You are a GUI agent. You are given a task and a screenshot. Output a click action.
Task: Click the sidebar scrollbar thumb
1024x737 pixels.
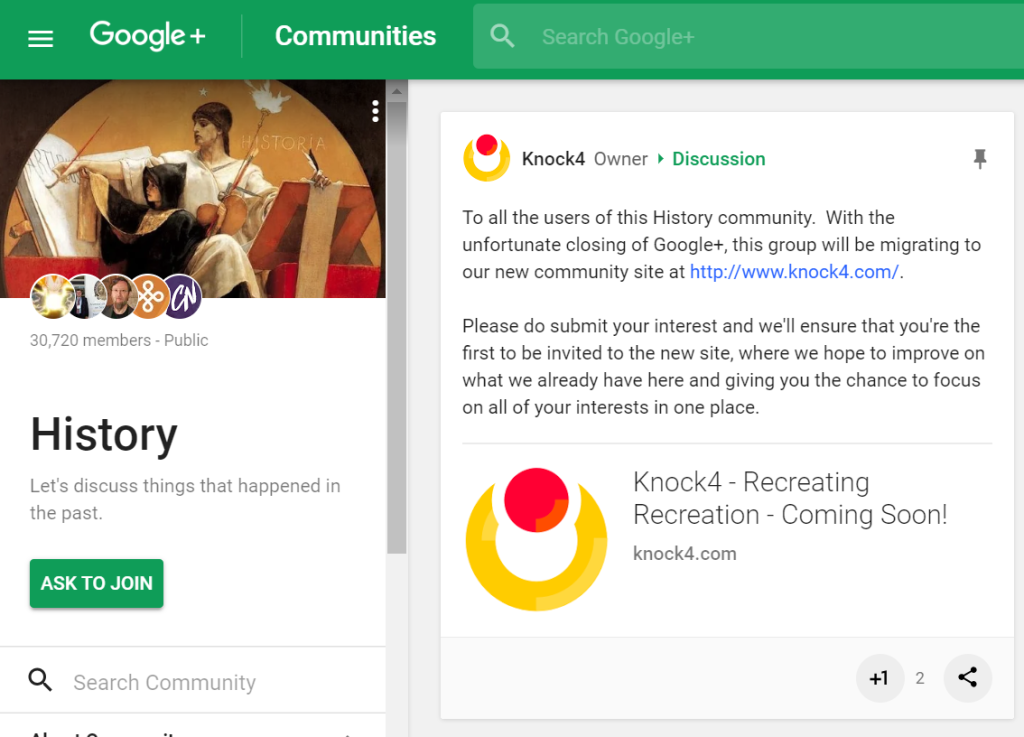(x=396, y=326)
